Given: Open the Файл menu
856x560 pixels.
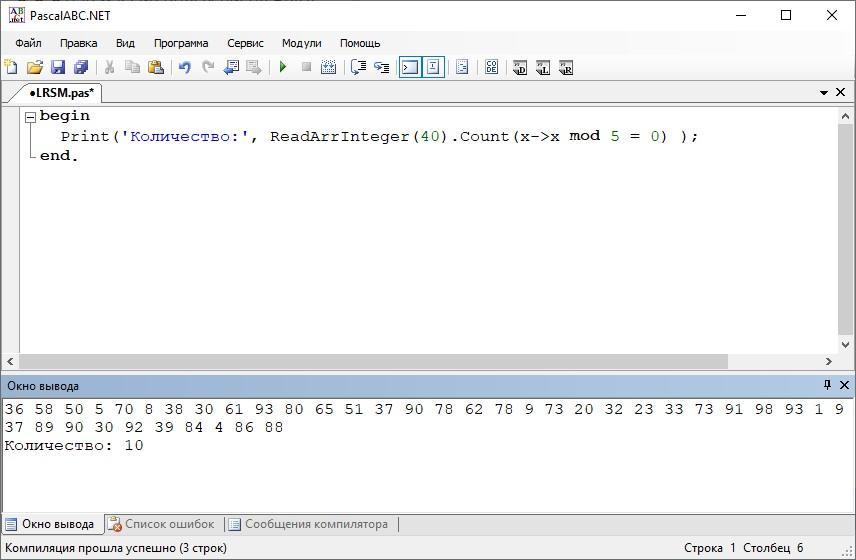Looking at the screenshot, I should (28, 43).
